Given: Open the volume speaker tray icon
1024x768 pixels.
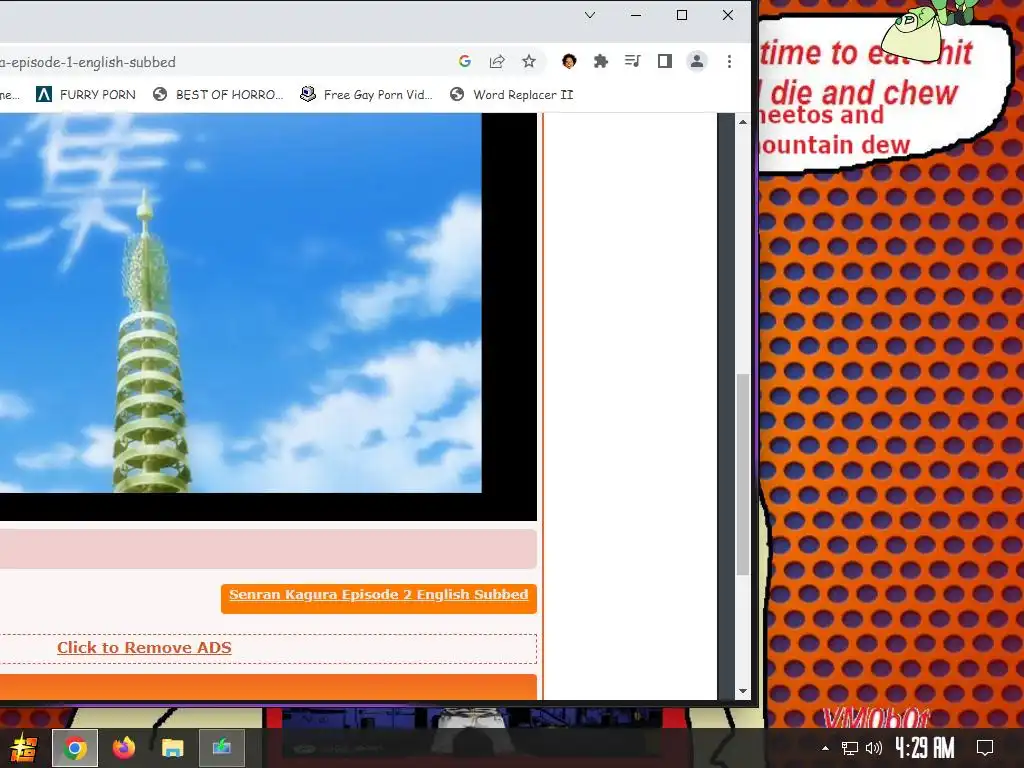Looking at the screenshot, I should 873,748.
